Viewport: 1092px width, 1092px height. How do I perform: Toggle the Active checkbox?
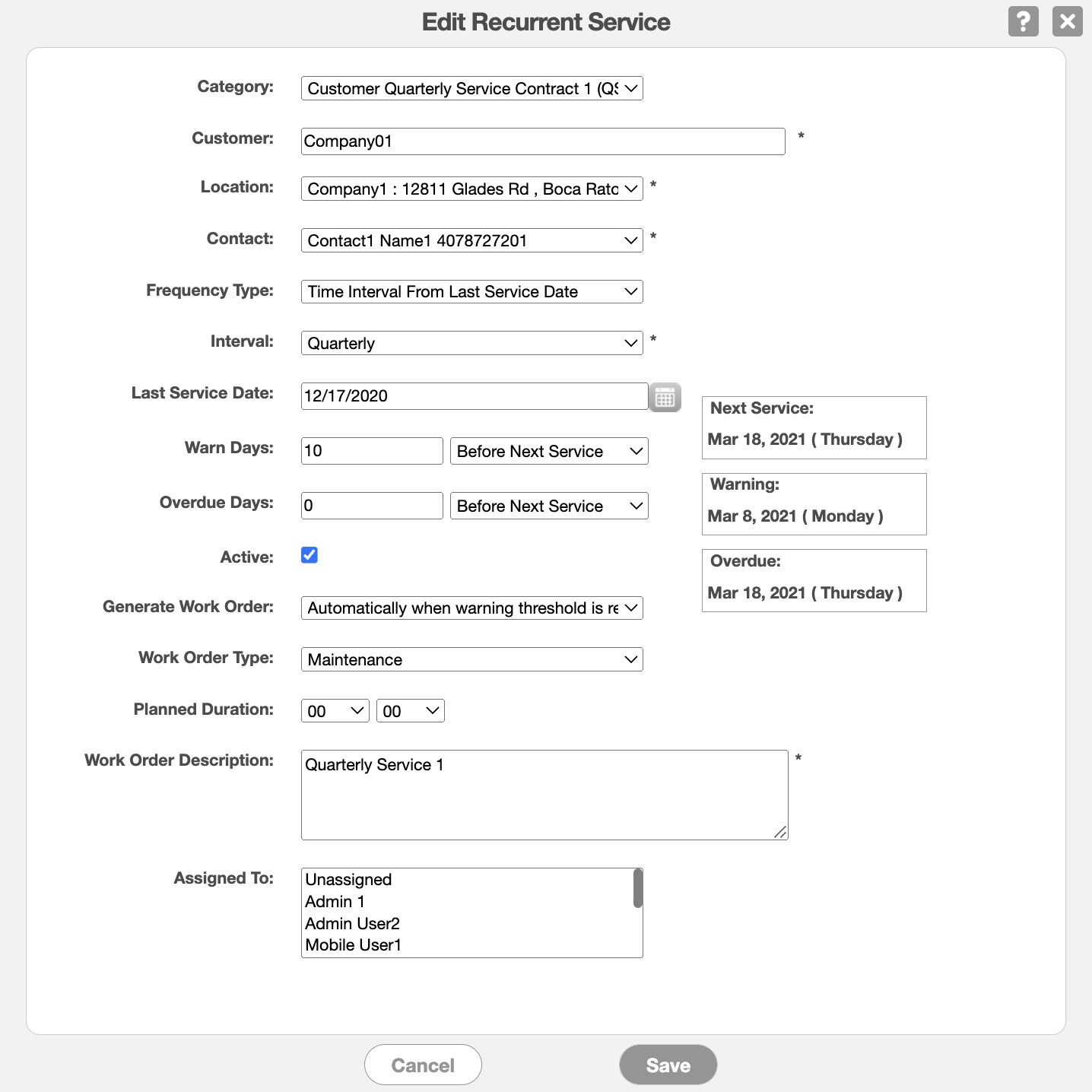click(x=310, y=555)
